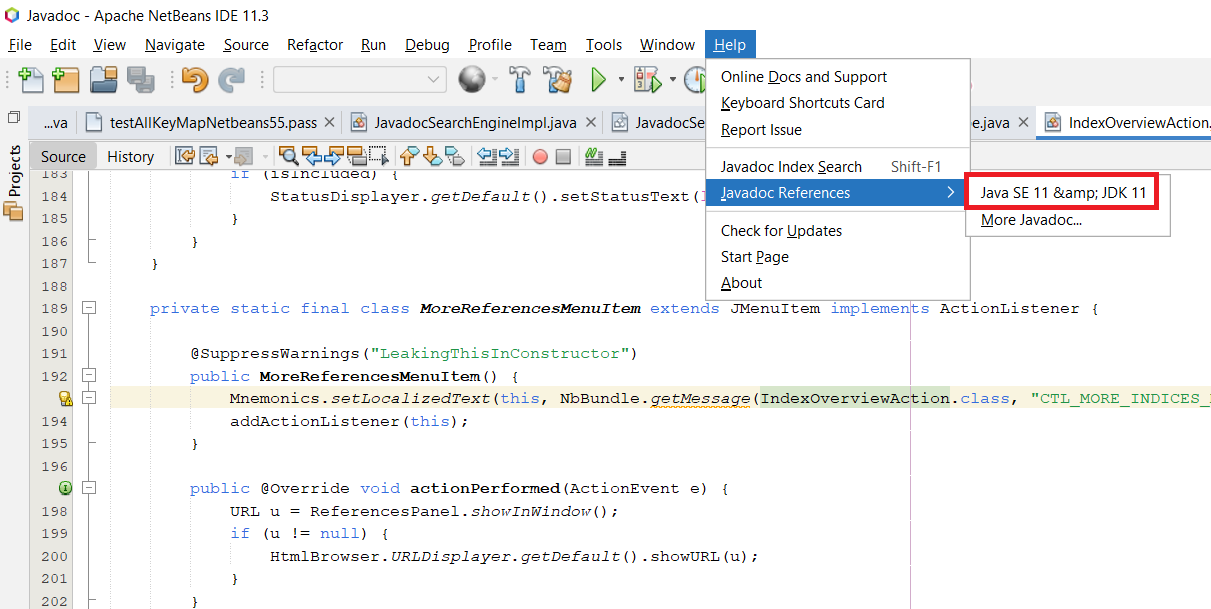The image size is (1211, 609).
Task: Click the Shift Line Right icon
Action: click(x=509, y=156)
